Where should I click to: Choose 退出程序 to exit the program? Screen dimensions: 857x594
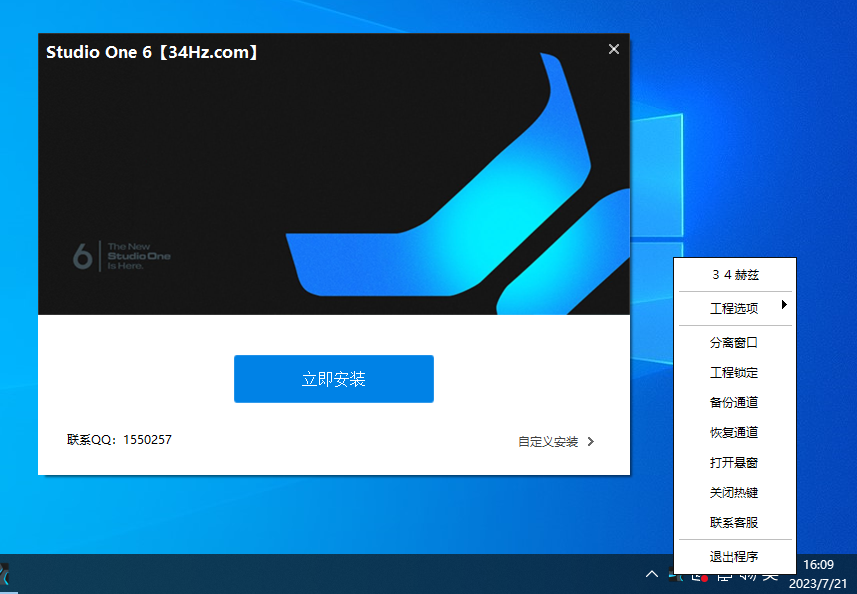coord(735,557)
